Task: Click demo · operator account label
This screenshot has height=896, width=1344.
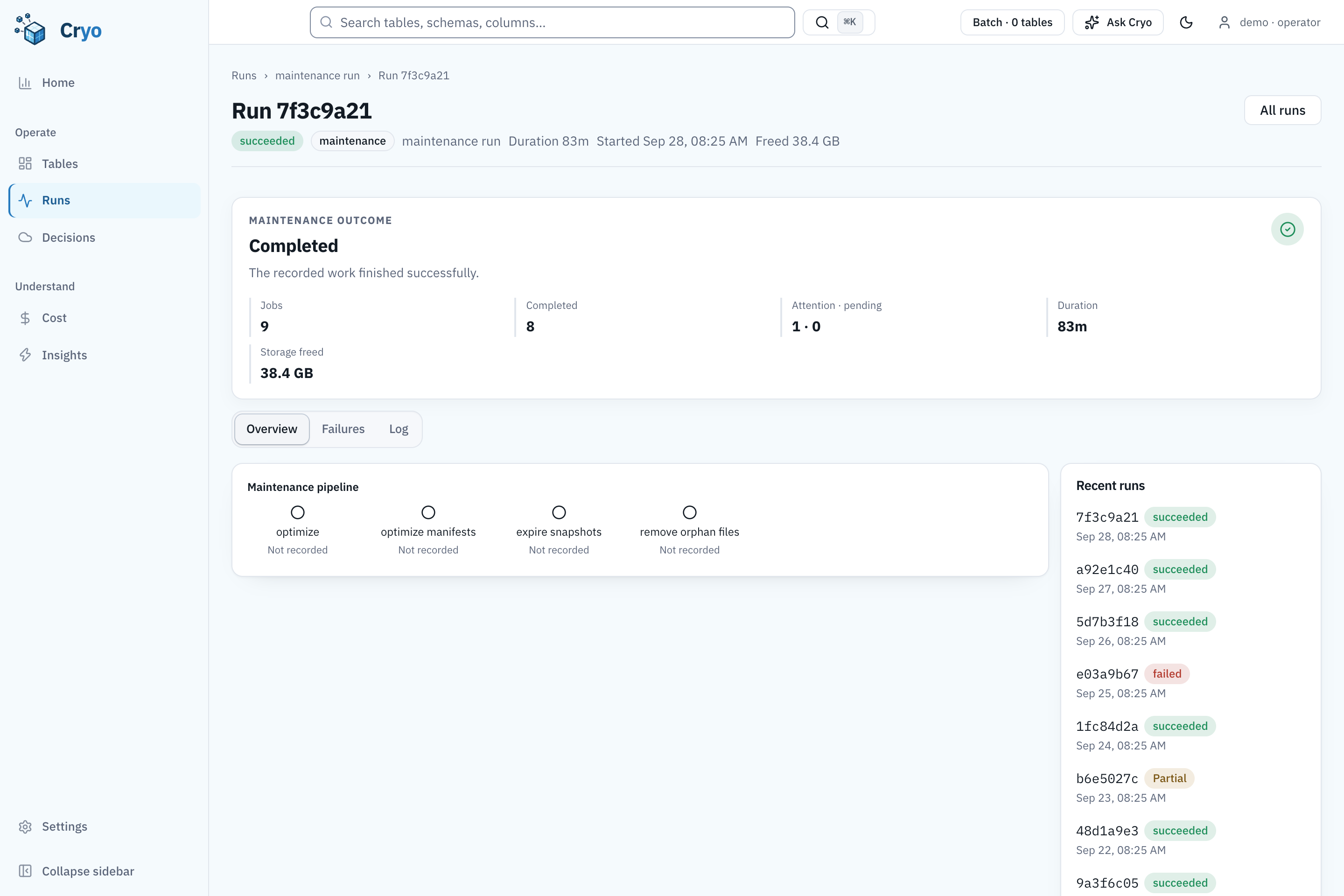Action: [x=1280, y=22]
